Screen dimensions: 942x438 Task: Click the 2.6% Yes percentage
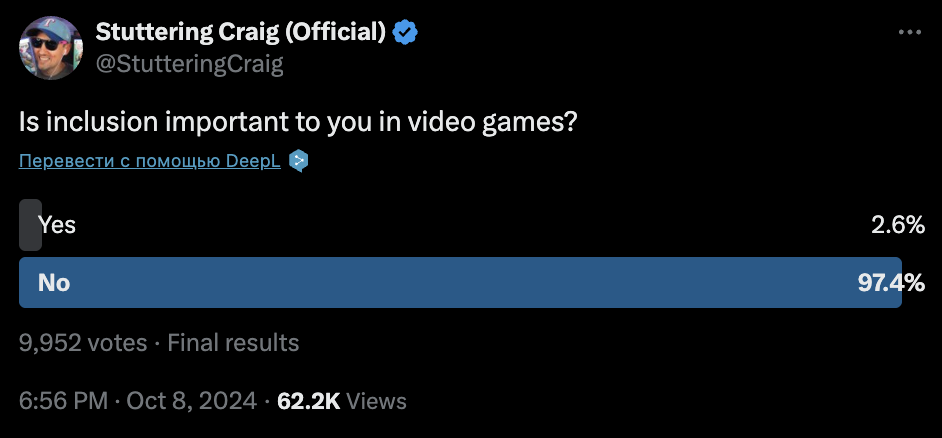[x=897, y=225]
